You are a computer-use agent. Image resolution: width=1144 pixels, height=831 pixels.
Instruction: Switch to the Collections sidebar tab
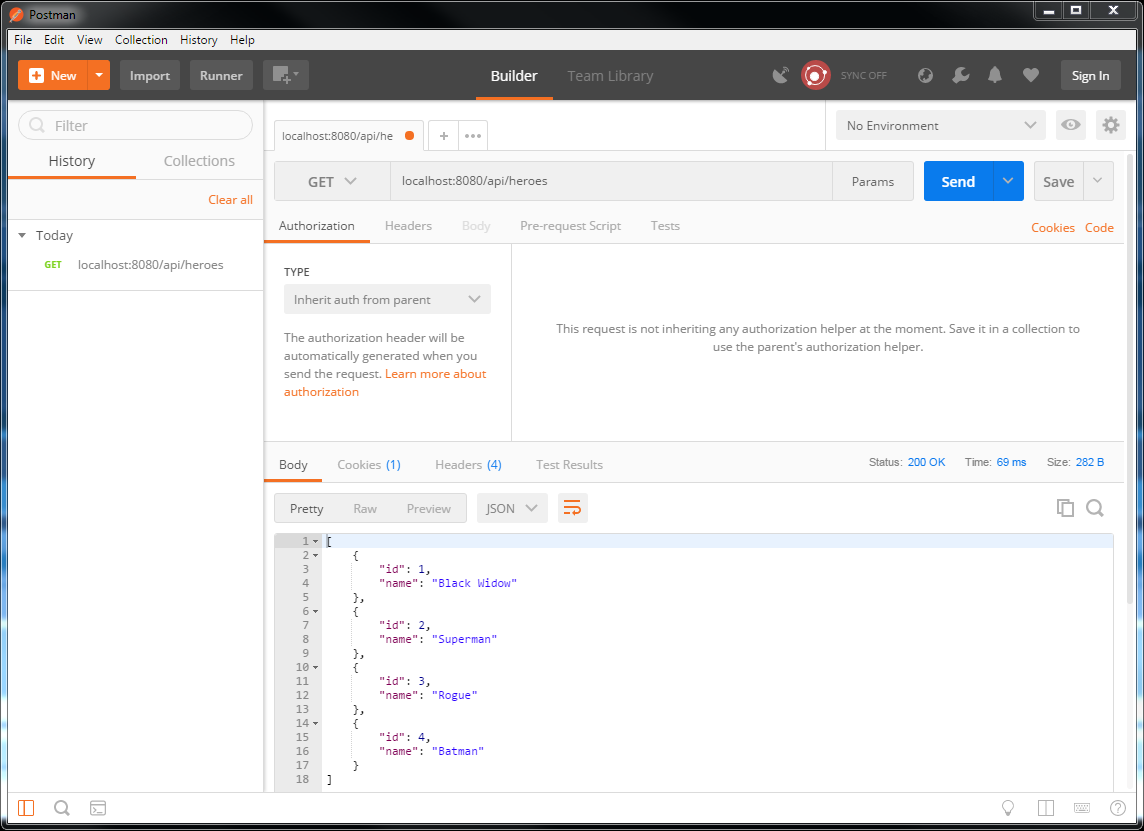coord(199,161)
